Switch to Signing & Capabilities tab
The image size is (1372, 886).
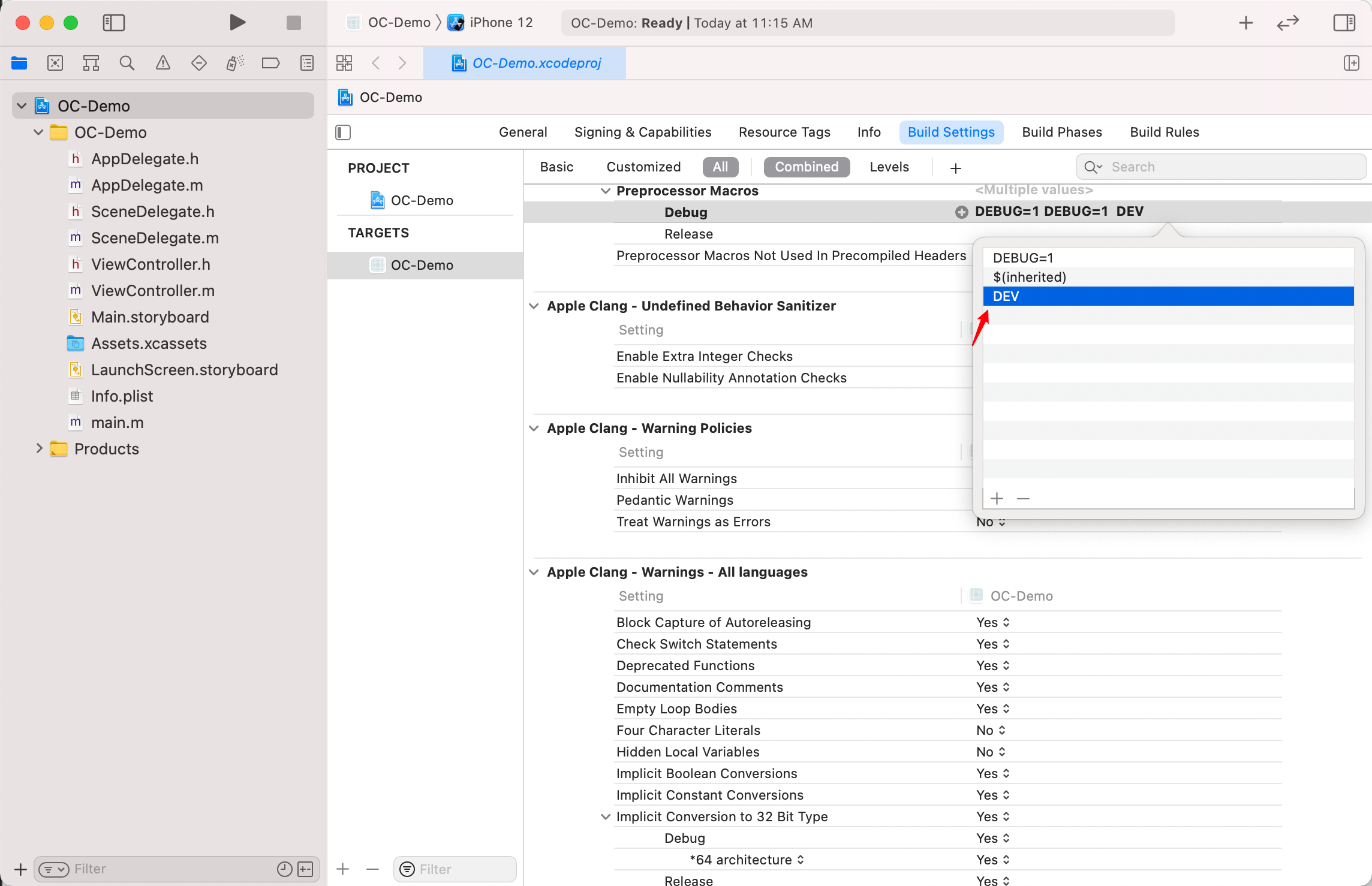pyautogui.click(x=642, y=132)
